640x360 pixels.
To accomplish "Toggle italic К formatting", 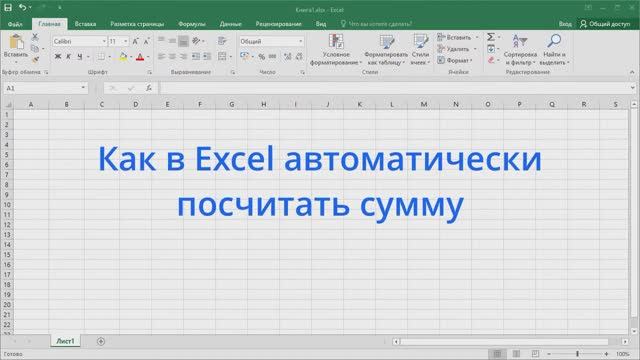I will pyautogui.click(x=69, y=56).
